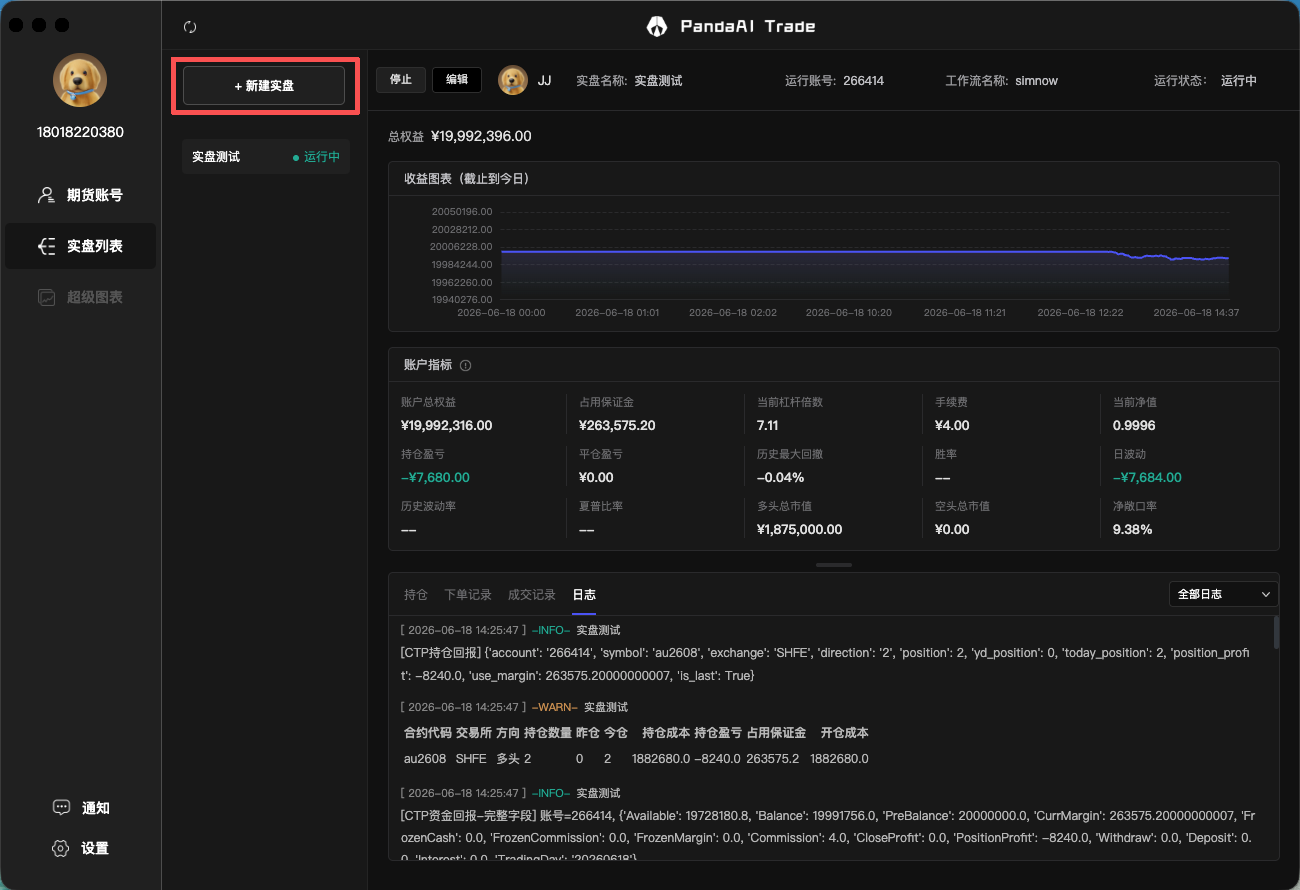Click 手续费 value ¥4.00

click(x=952, y=425)
